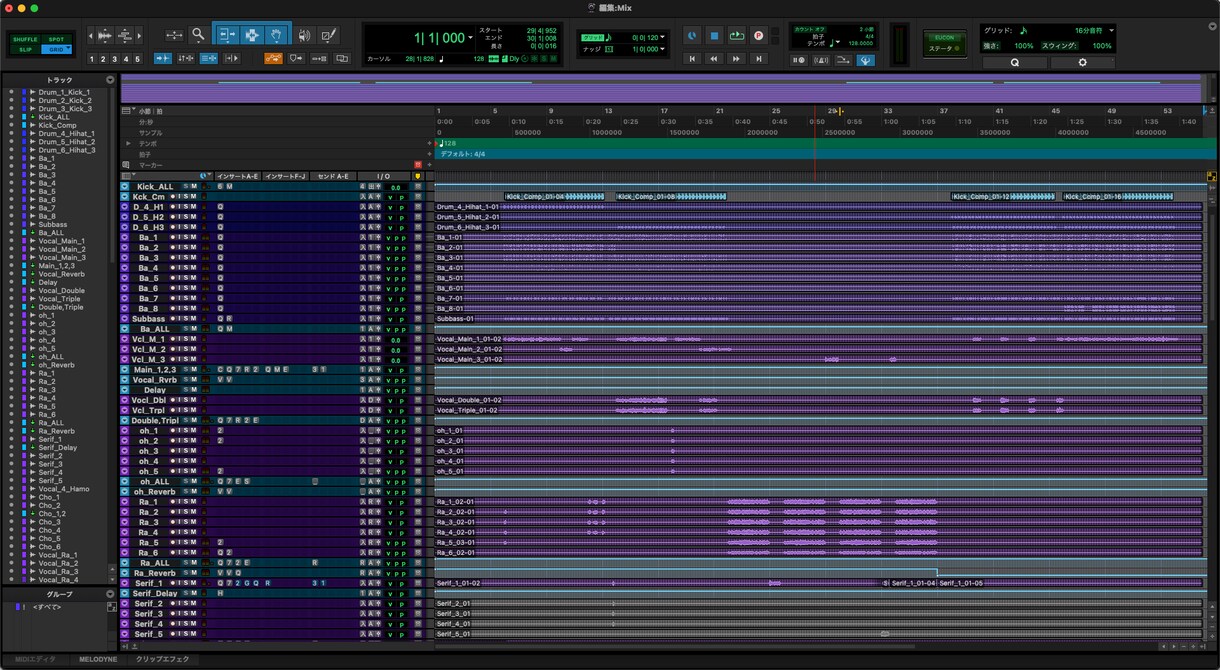Open the グループ list popup menu
This screenshot has height=670, width=1220.
point(109,594)
